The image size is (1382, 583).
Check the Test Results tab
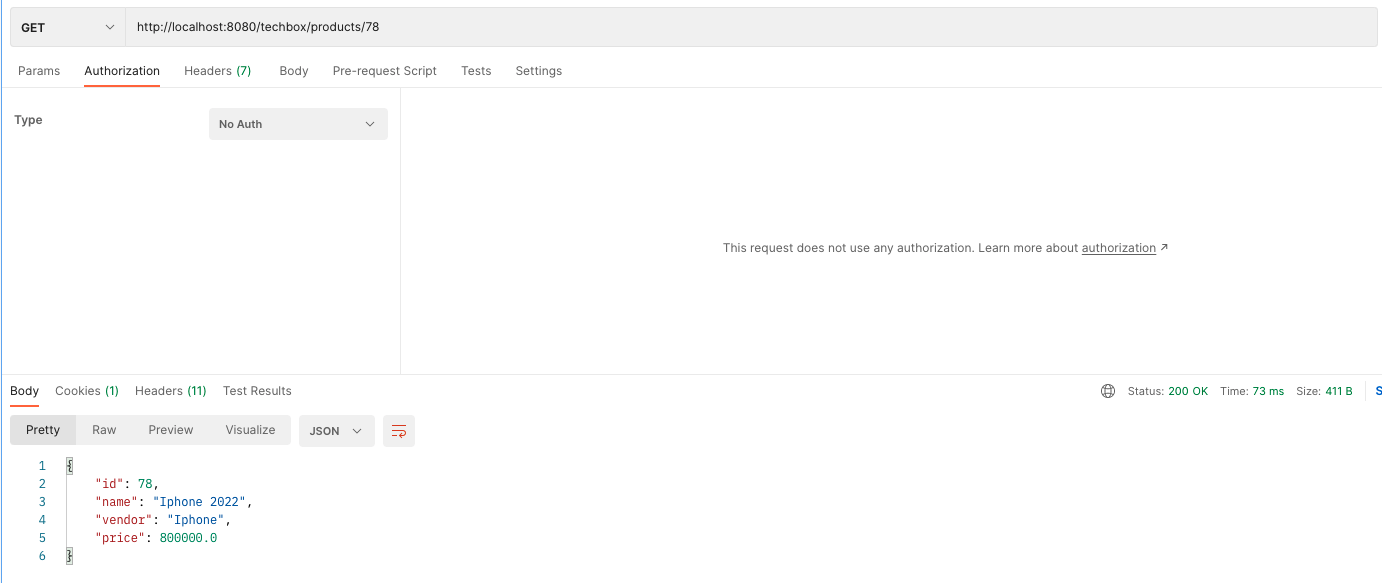click(256, 391)
